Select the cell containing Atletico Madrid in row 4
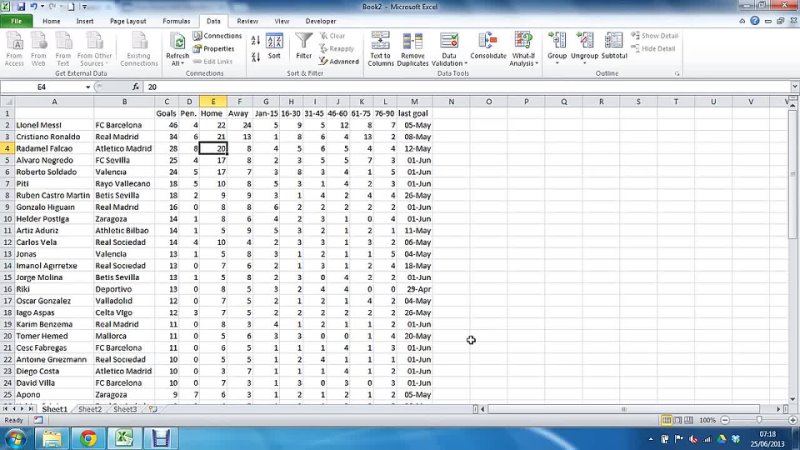Screen dimensions: 800x450 124,148
